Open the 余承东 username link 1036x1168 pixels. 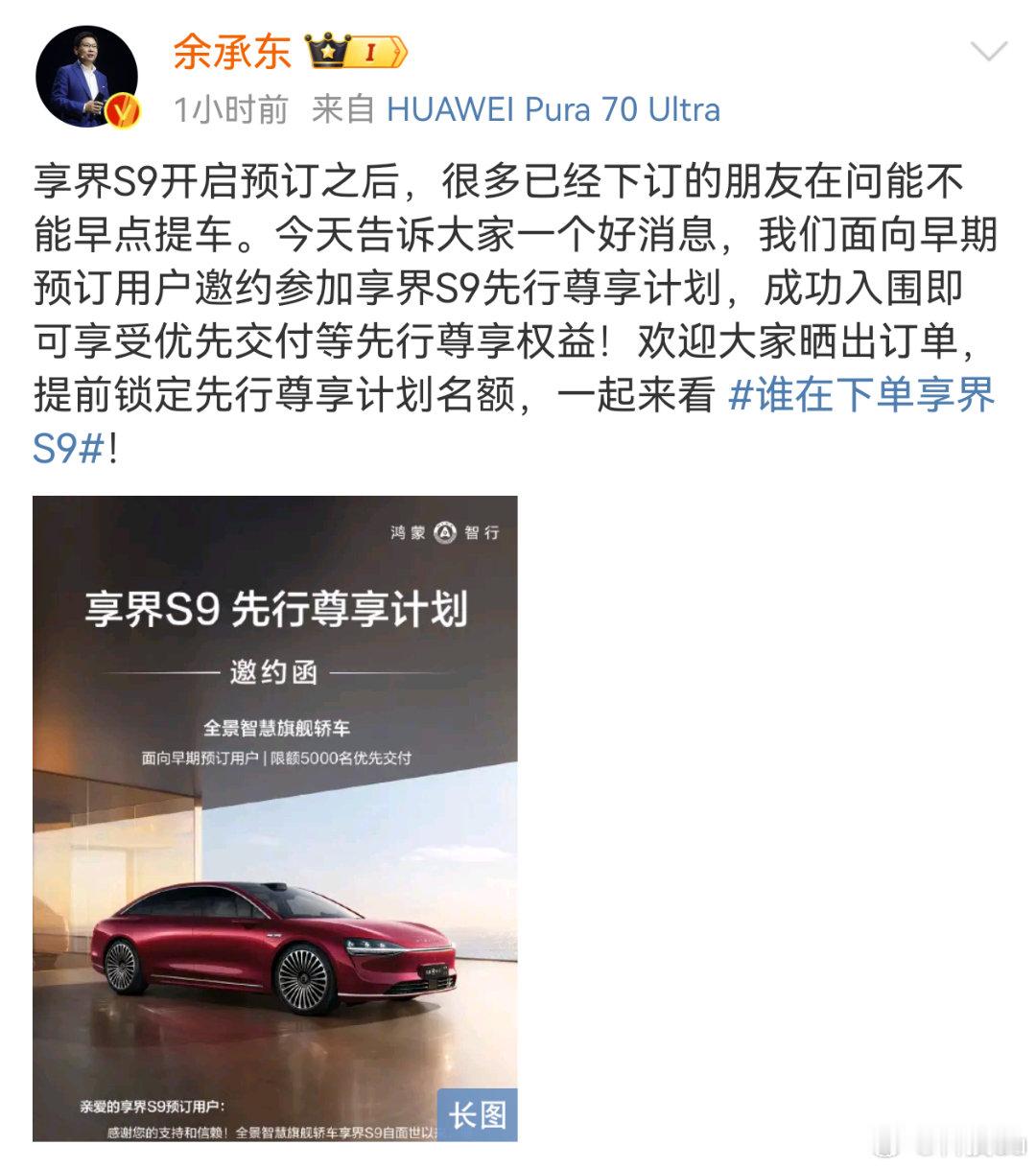pos(231,52)
